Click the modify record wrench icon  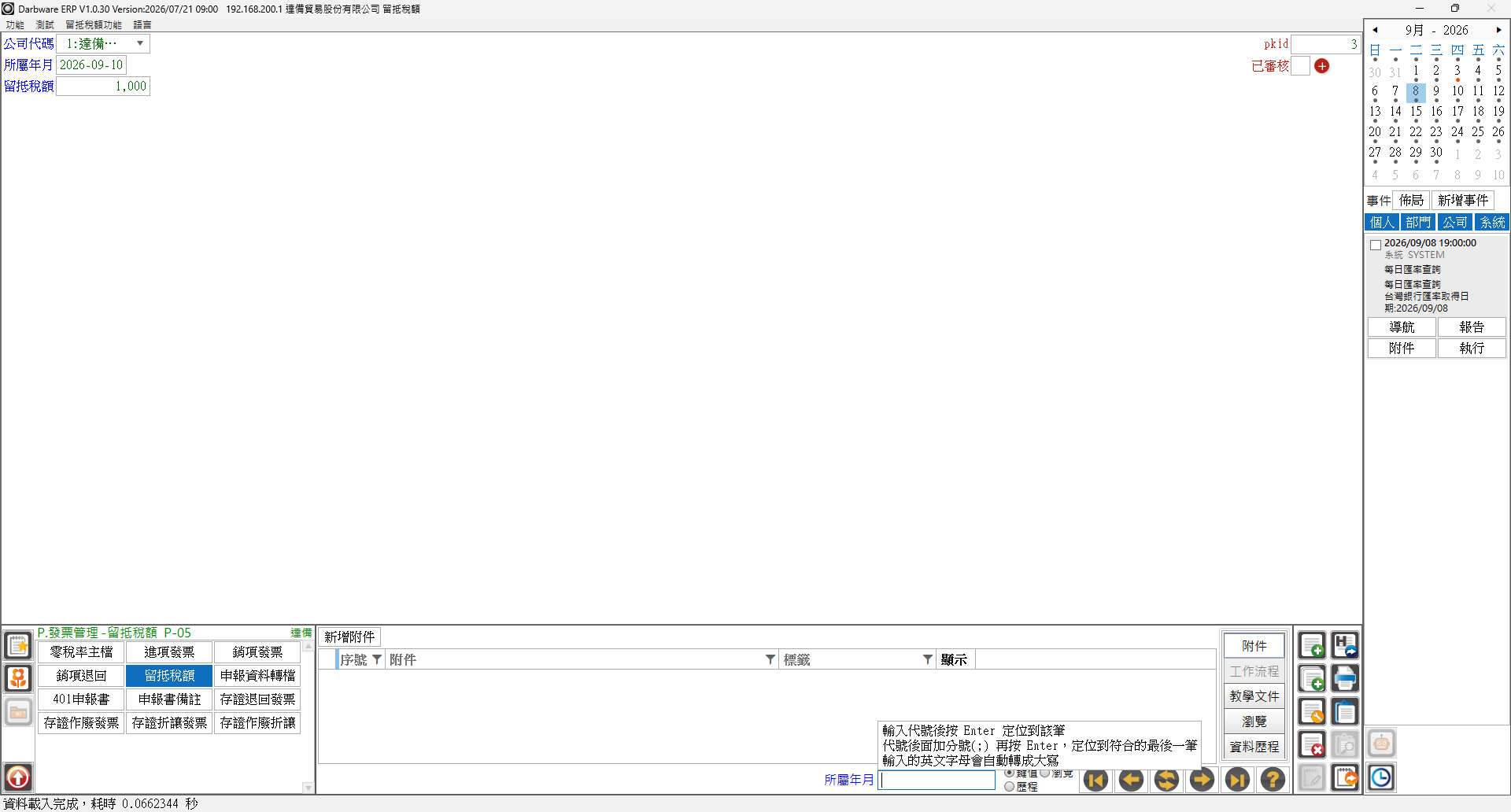(1312, 712)
